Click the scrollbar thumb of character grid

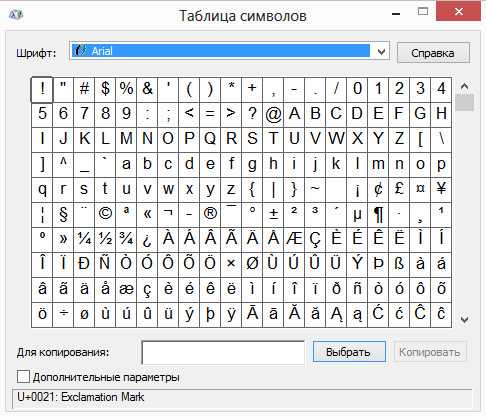[464, 102]
